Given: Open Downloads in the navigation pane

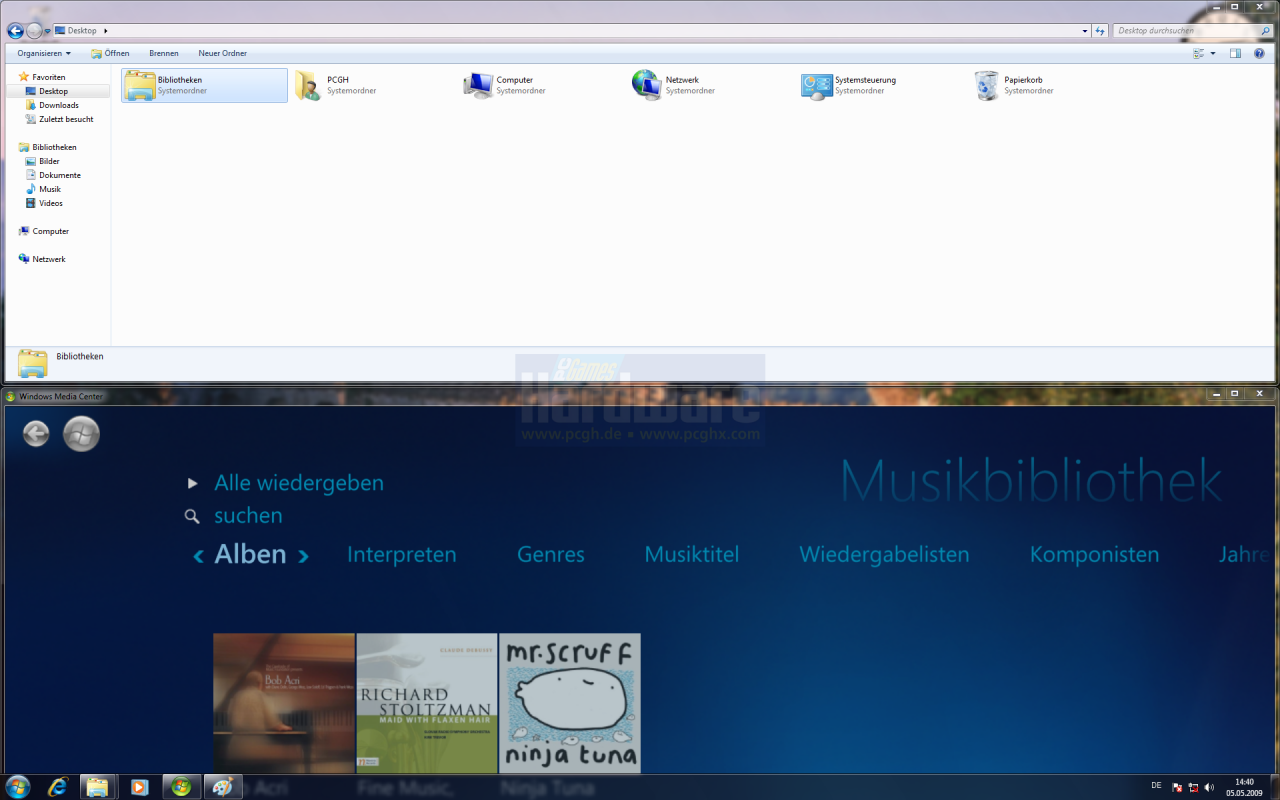Looking at the screenshot, I should tap(52, 105).
